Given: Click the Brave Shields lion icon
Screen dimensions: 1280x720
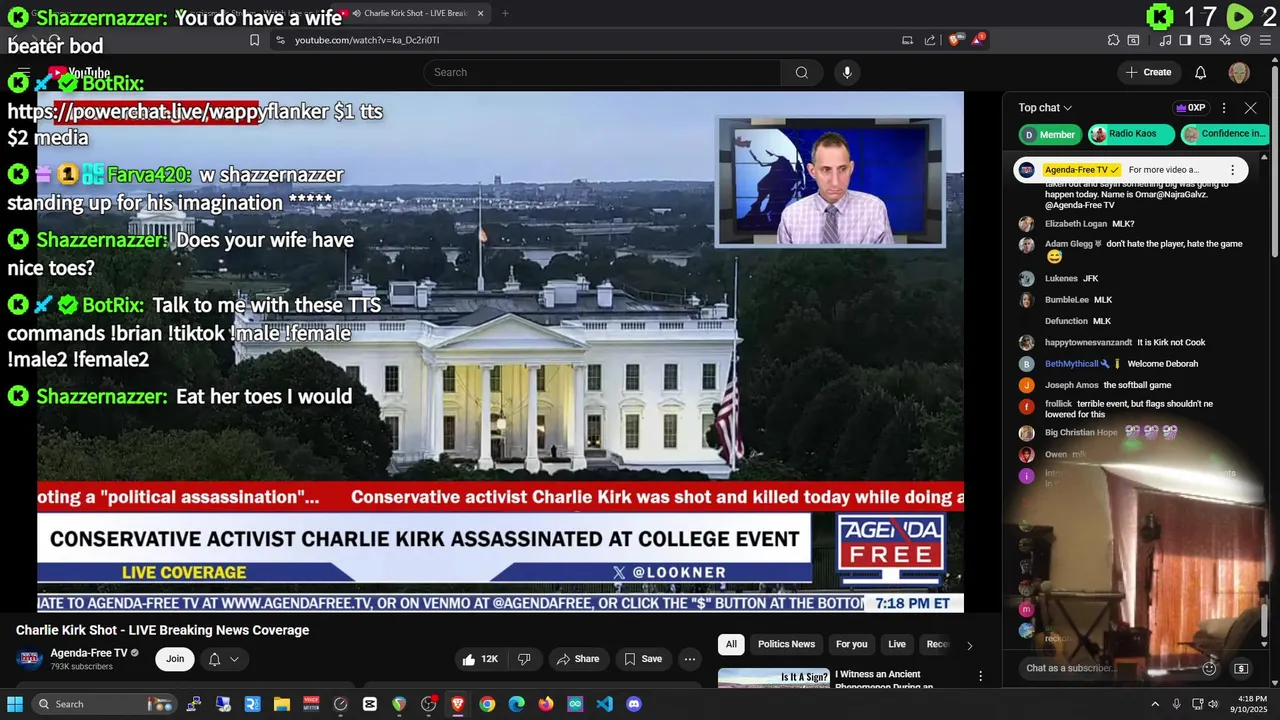Looking at the screenshot, I should pos(954,40).
